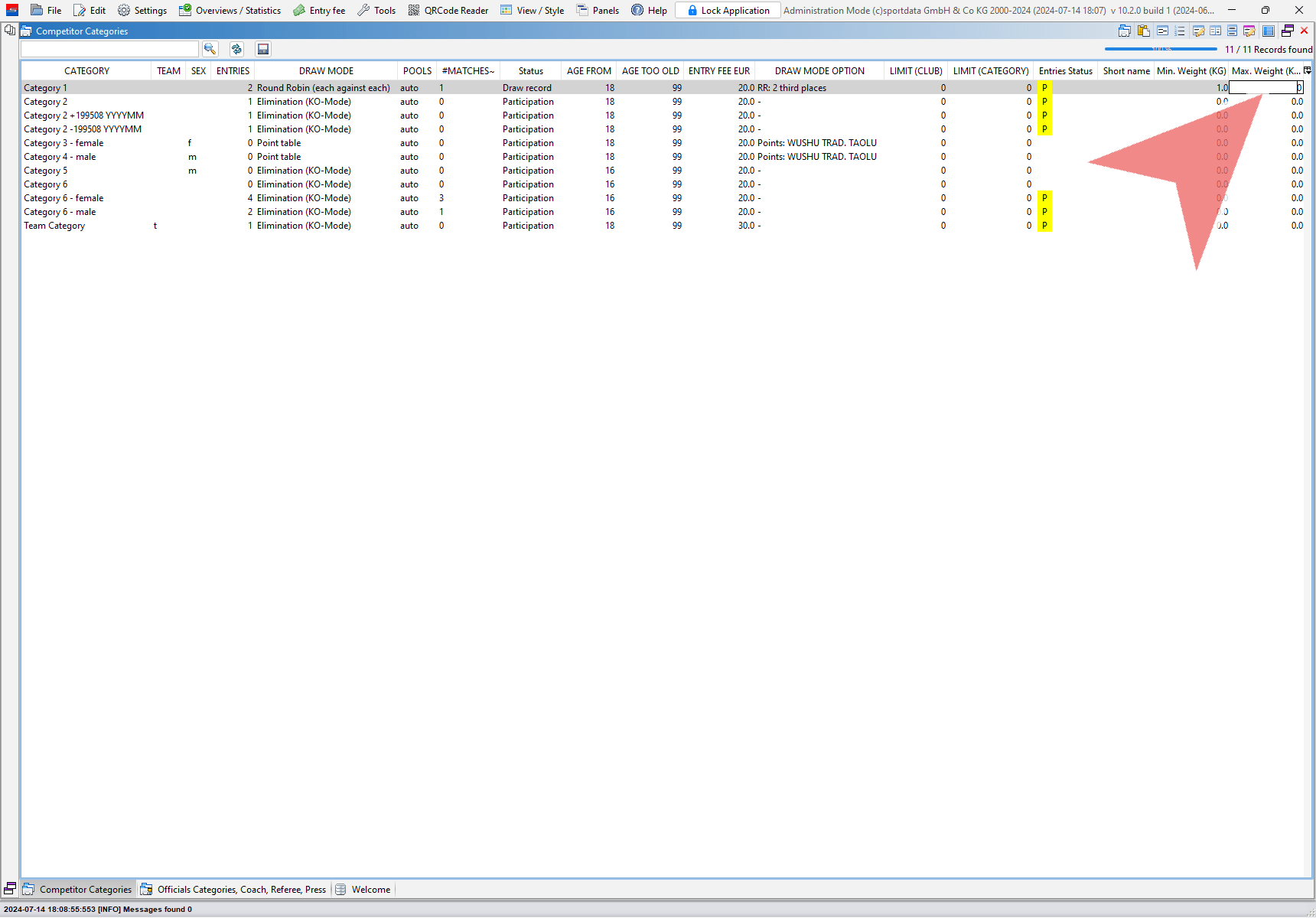Open the File menu

[x=46, y=11]
